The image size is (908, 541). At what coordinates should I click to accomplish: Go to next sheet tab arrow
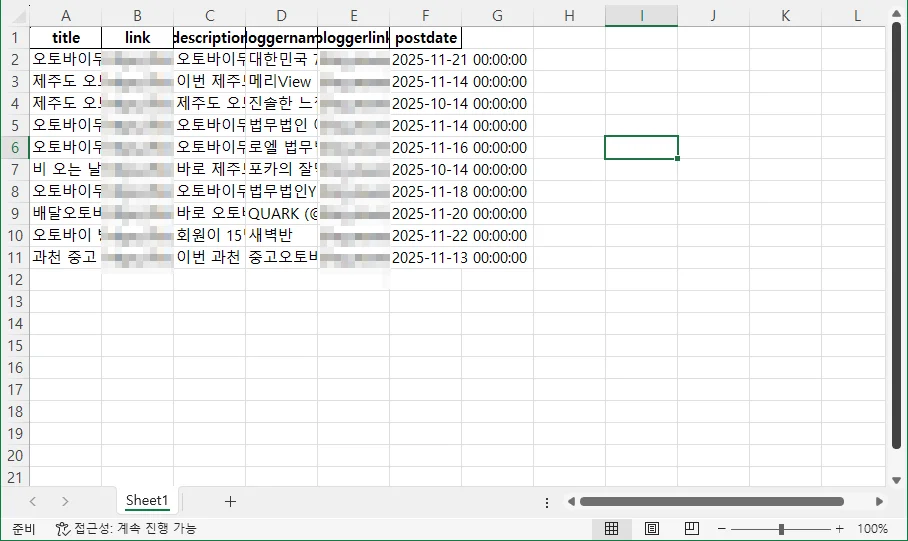(x=65, y=502)
